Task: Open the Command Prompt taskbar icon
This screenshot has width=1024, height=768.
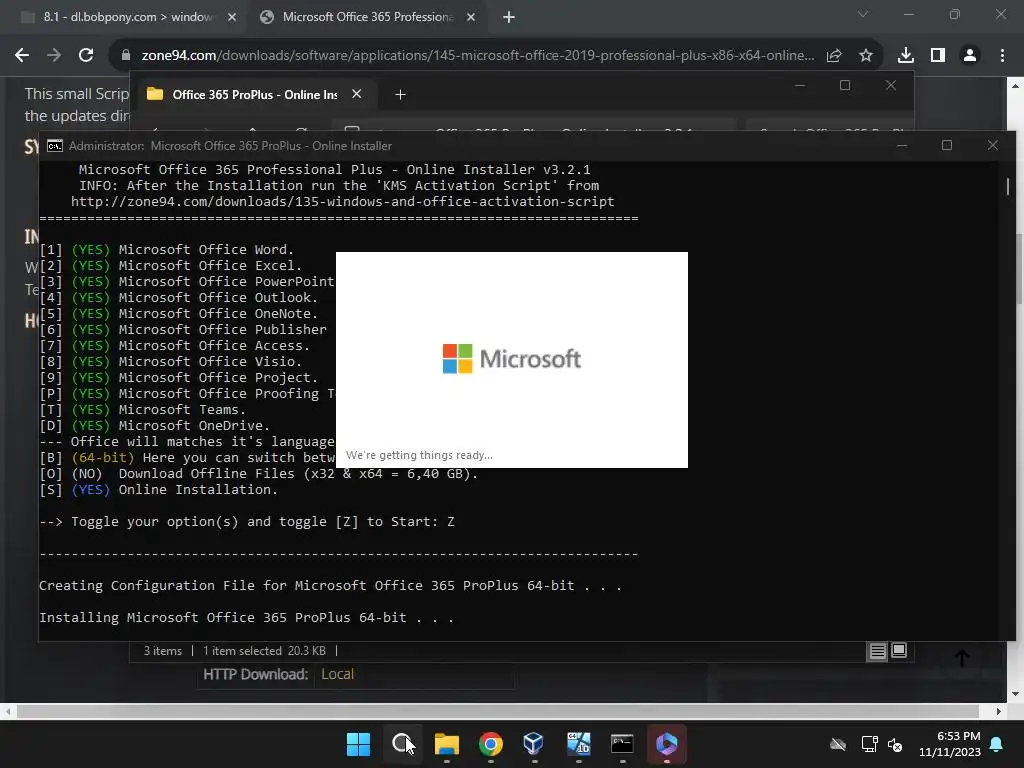Action: [622, 744]
